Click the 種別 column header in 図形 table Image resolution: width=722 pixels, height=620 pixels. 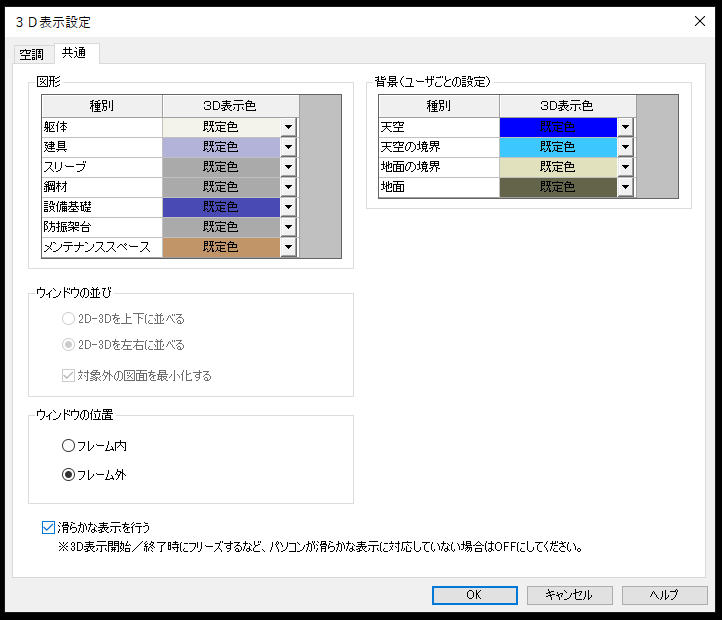point(101,106)
